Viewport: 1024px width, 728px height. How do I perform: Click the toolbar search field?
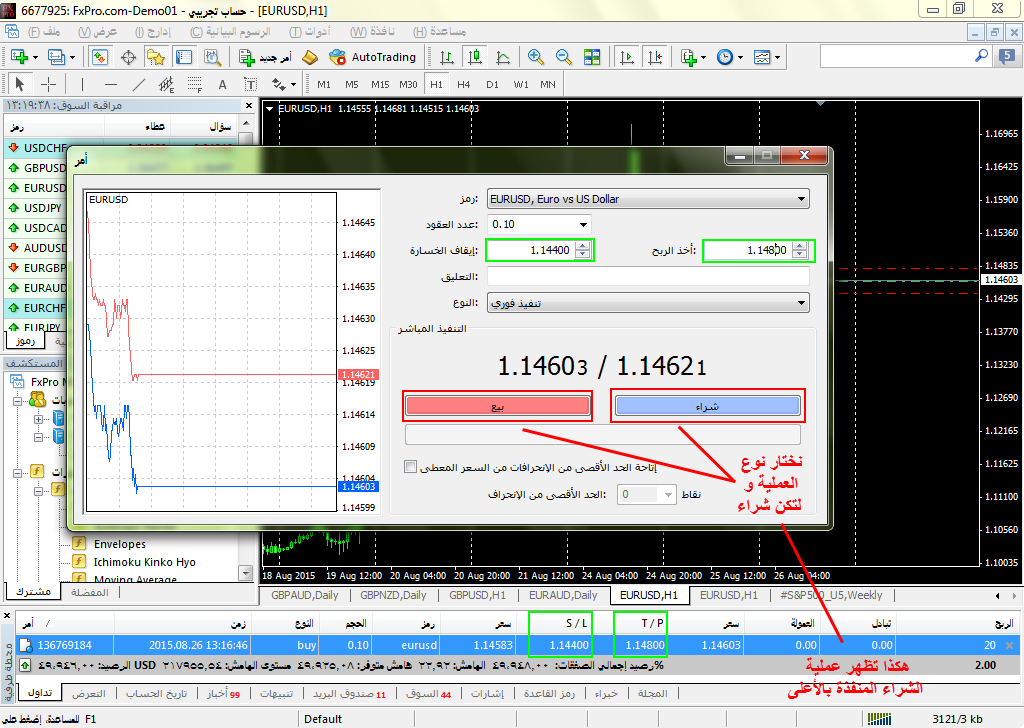point(904,57)
